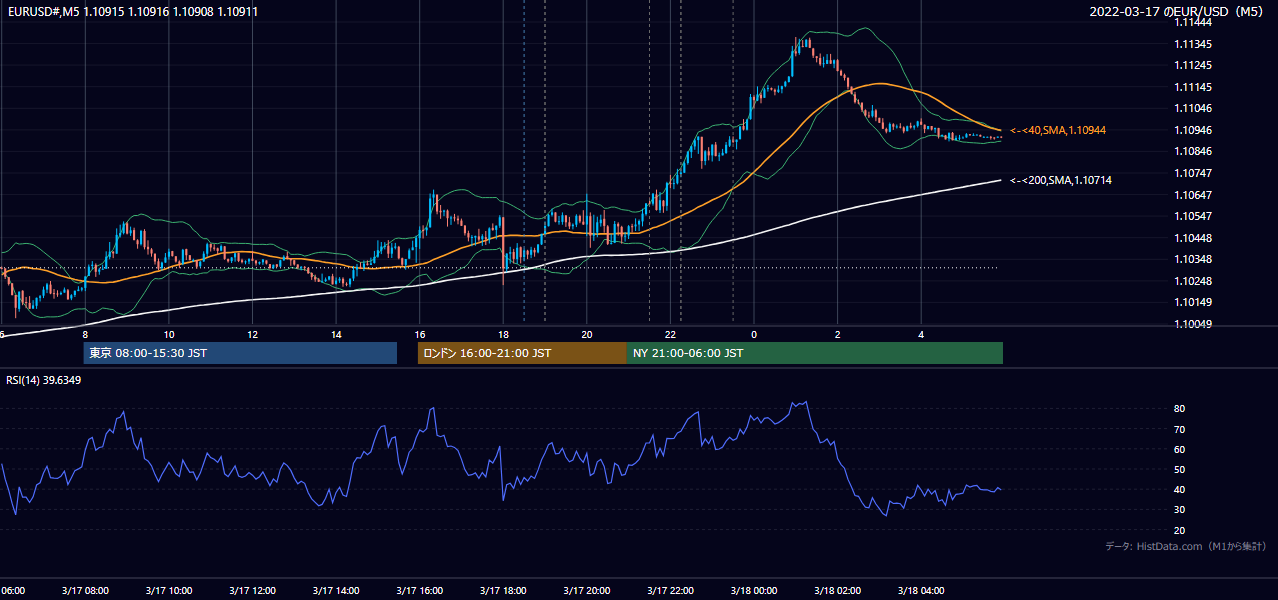Click hour tick 14 under price chart
The height and width of the screenshot is (600, 1278).
tap(336, 335)
